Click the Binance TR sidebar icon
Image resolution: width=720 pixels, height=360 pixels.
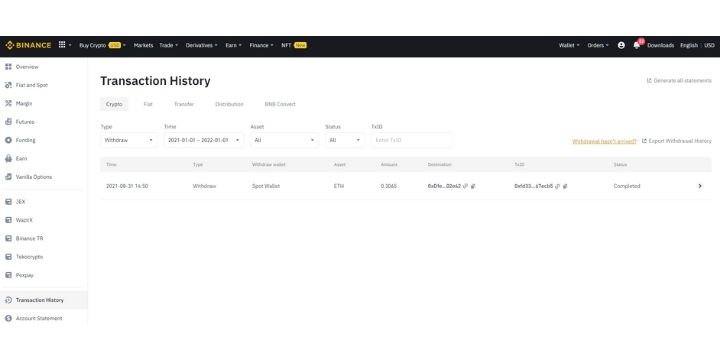(x=8, y=238)
